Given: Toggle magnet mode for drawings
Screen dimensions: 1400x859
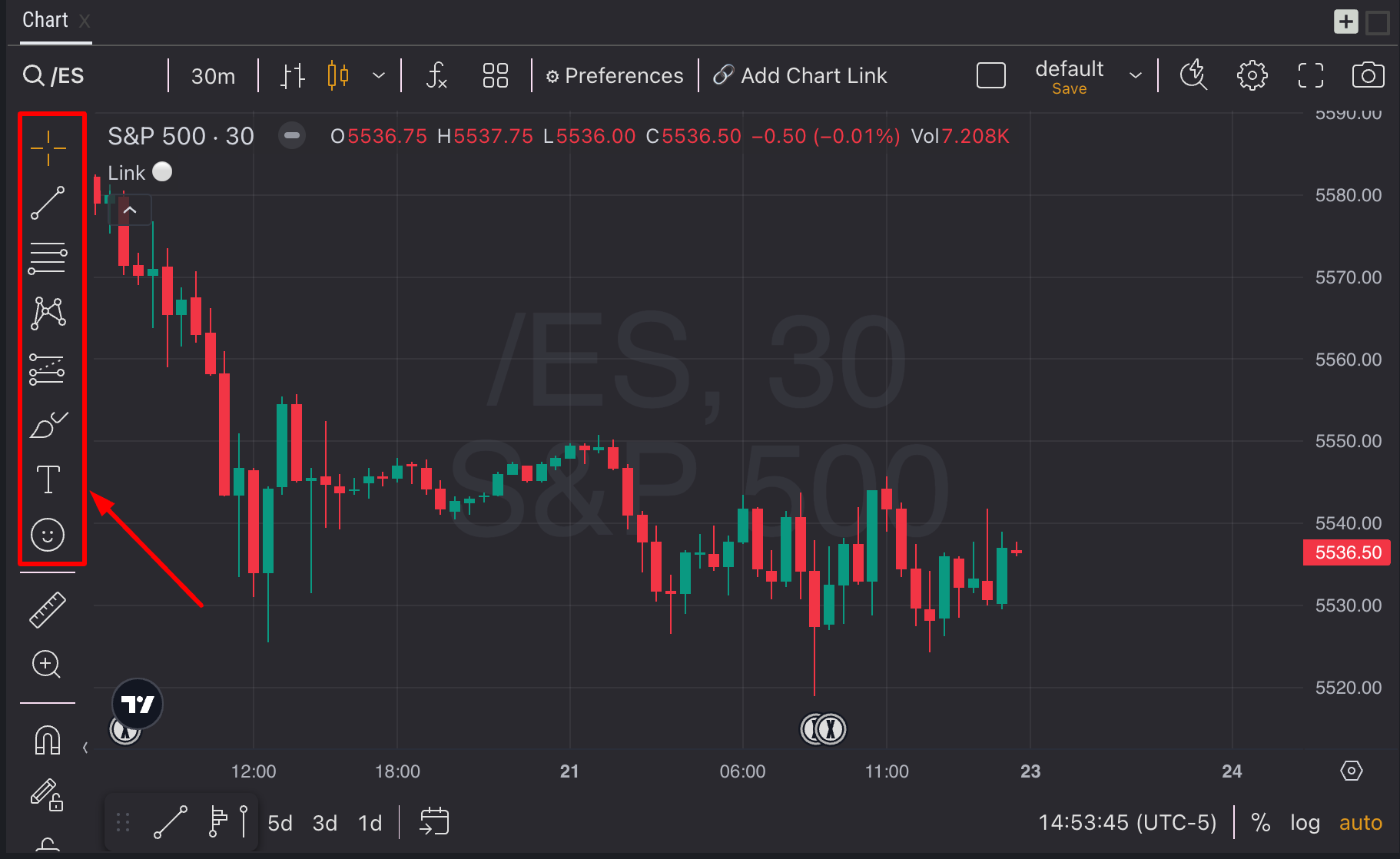Looking at the screenshot, I should point(48,741).
